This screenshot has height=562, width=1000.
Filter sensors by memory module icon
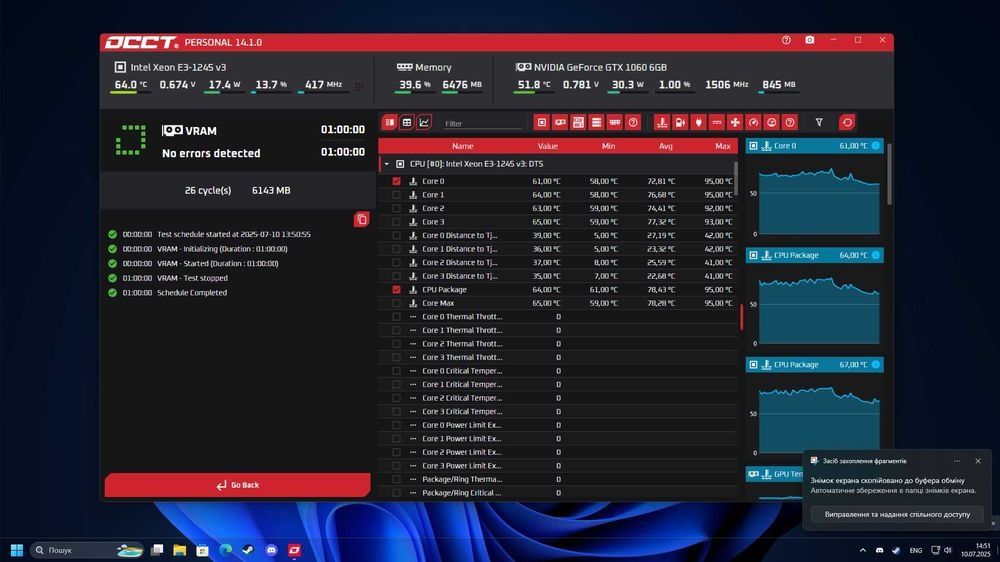[615, 122]
